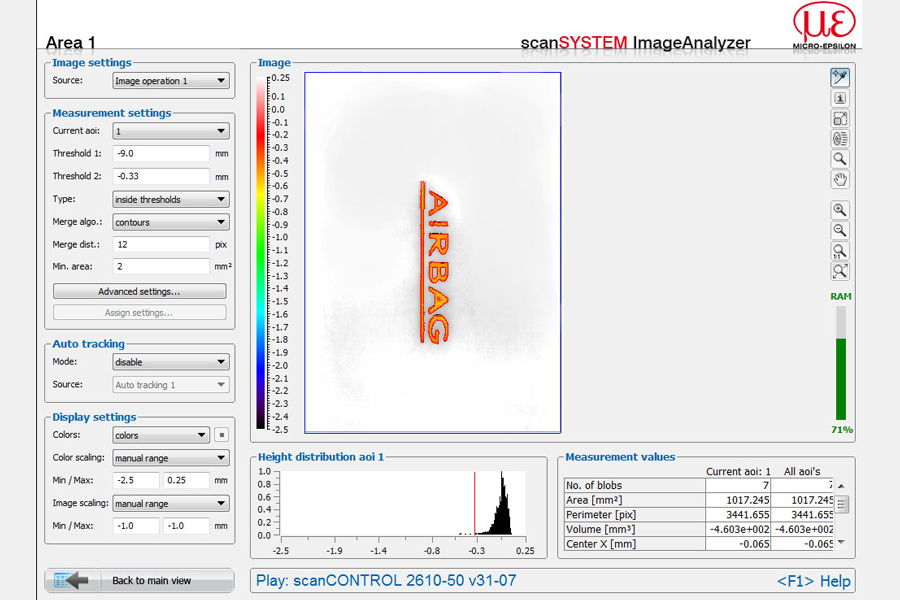Activate the magnifier zoom tool
Image resolution: width=900 pixels, height=600 pixels.
(840, 159)
